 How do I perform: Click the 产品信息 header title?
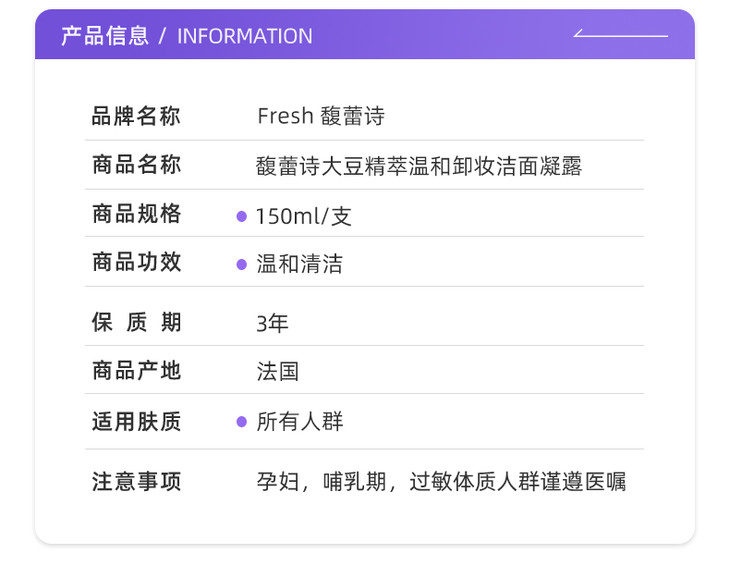pyautogui.click(x=104, y=36)
